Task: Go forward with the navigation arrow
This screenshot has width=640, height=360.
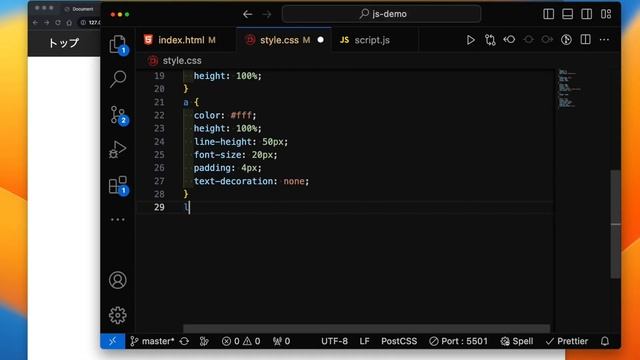Action: point(267,14)
